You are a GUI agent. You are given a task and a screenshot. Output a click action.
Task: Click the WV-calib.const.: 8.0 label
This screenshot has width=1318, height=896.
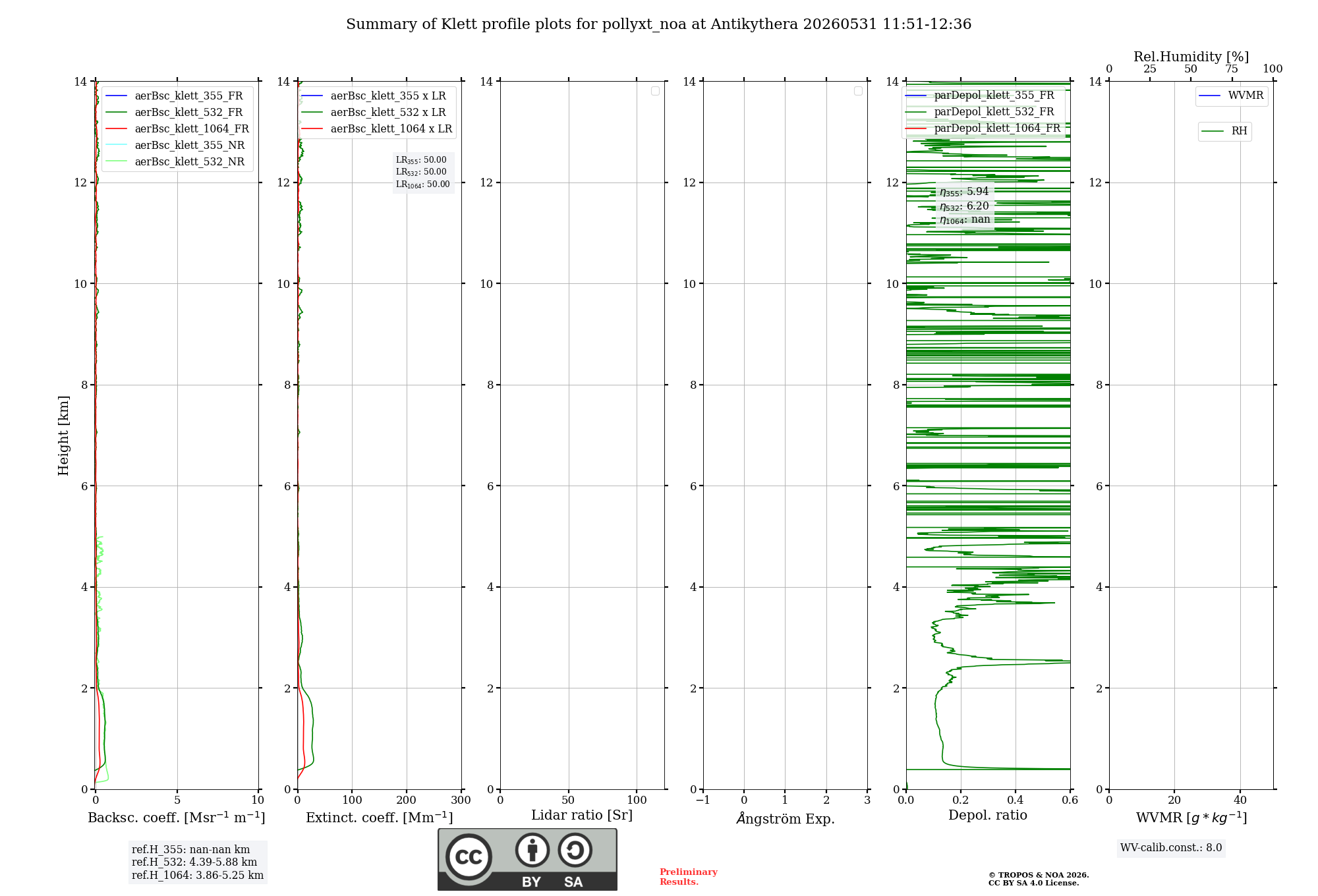pos(1171,848)
